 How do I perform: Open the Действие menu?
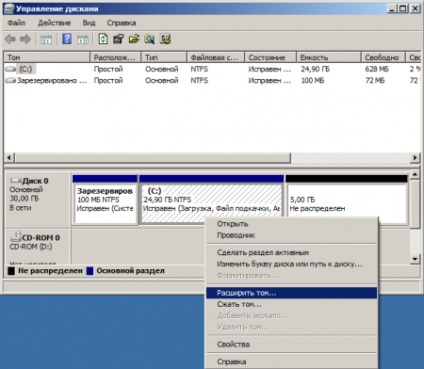(54, 23)
